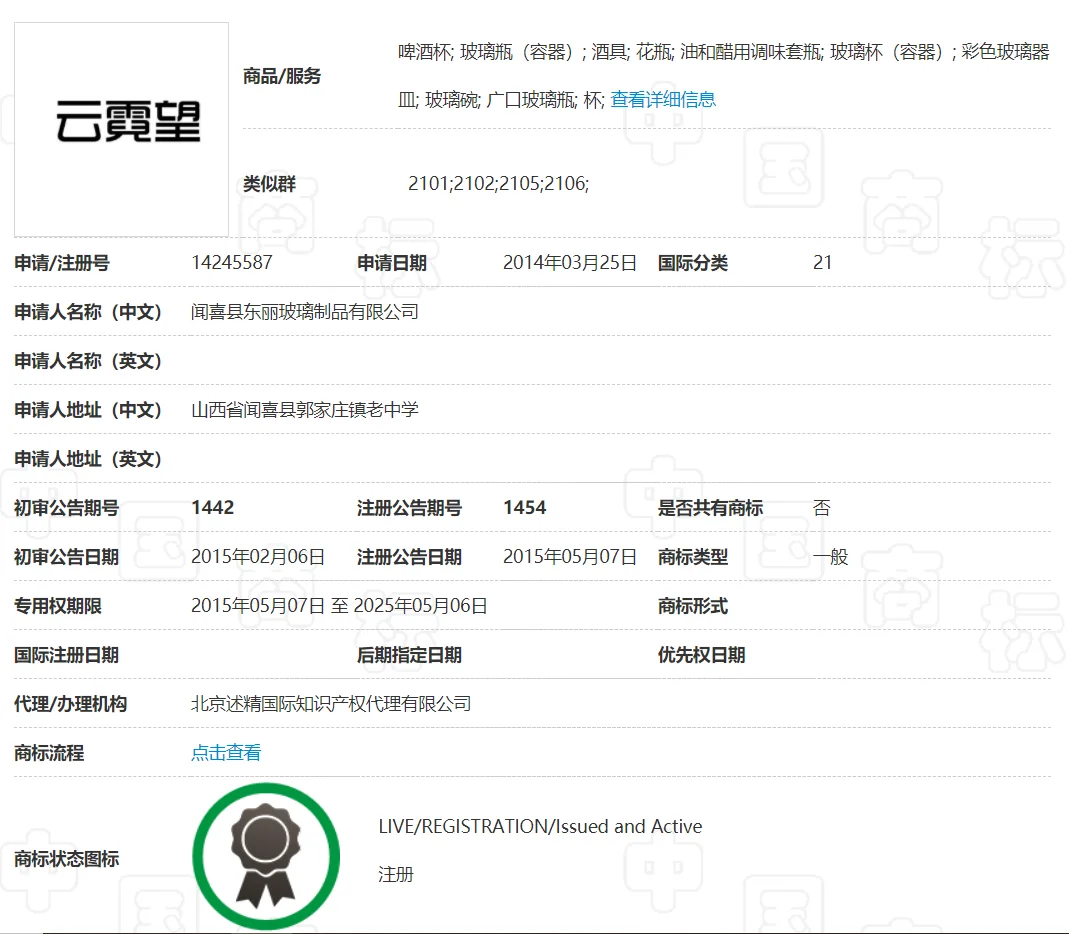Screen dimensions: 1069x934
Task: Click the trademark type value 一般
Action: coord(830,557)
